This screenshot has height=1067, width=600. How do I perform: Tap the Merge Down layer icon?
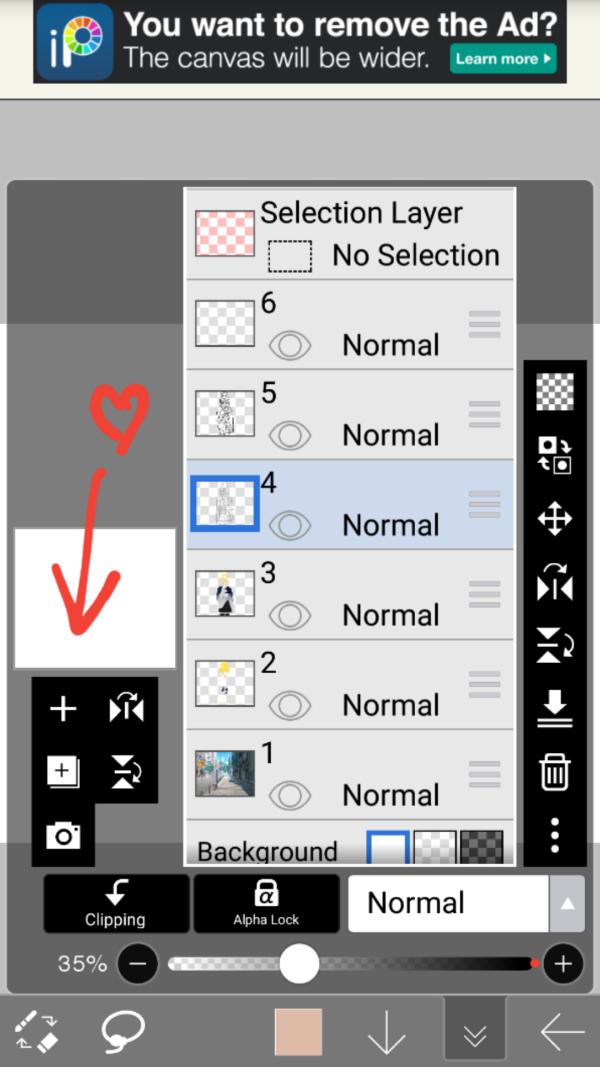(555, 709)
